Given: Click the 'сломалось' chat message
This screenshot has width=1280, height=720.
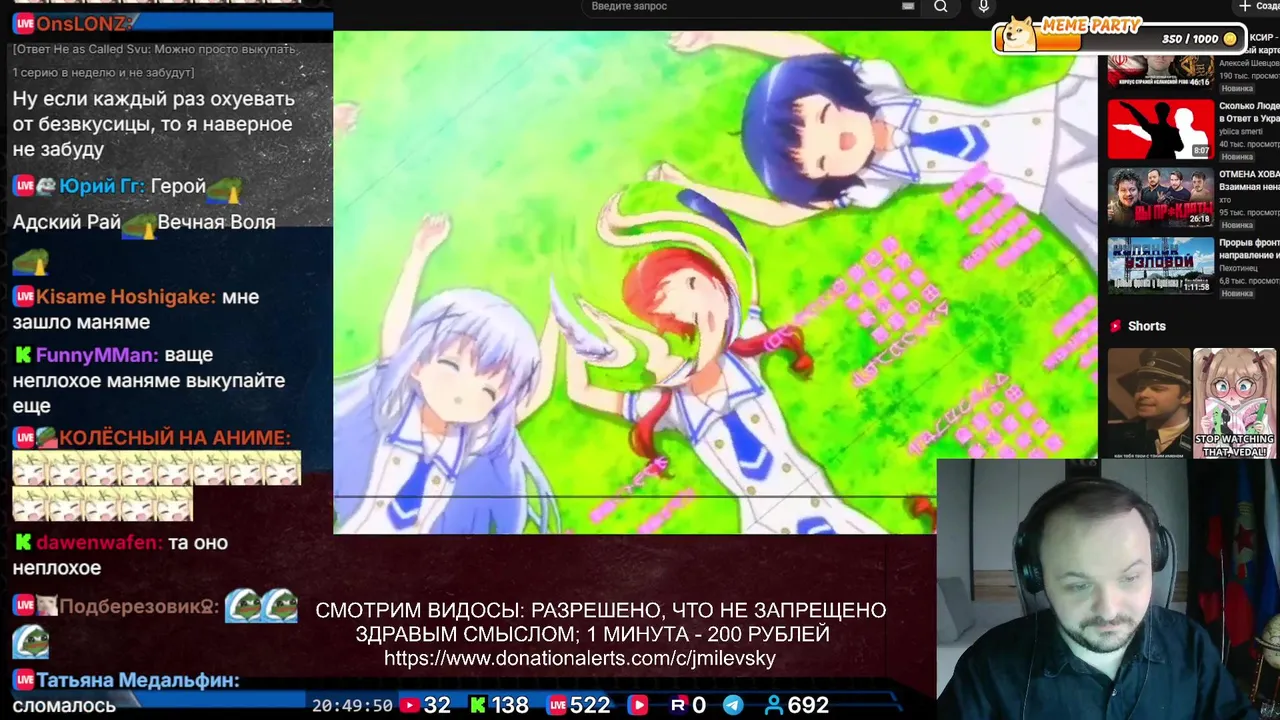Looking at the screenshot, I should pyautogui.click(x=64, y=705).
